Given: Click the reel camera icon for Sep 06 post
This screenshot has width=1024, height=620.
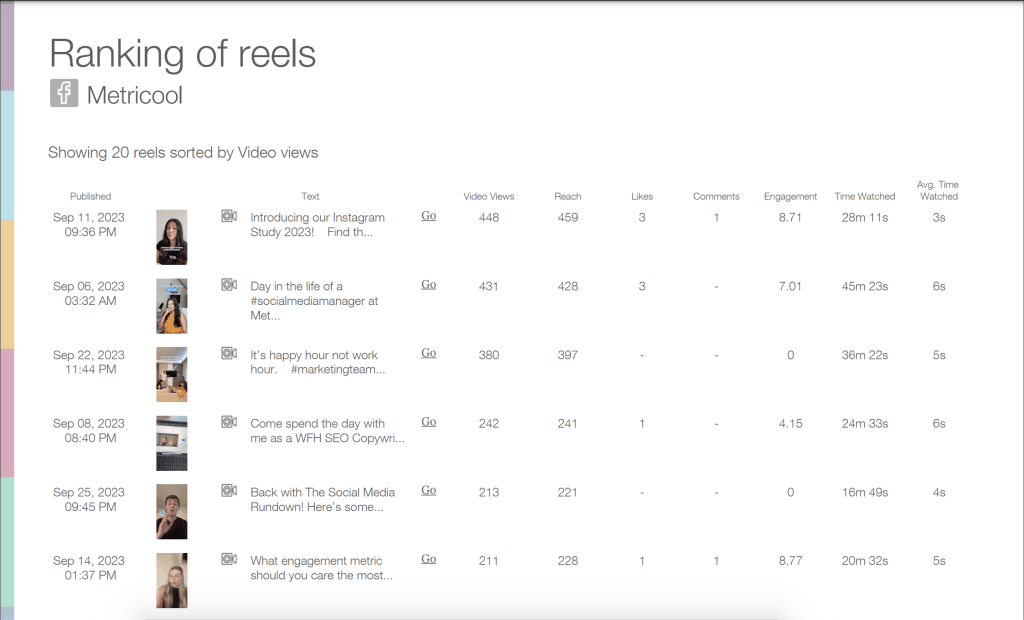Looking at the screenshot, I should [x=229, y=285].
